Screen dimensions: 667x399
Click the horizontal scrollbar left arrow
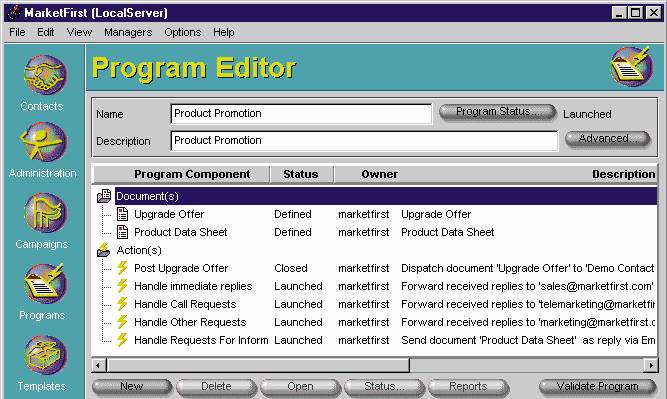click(99, 365)
